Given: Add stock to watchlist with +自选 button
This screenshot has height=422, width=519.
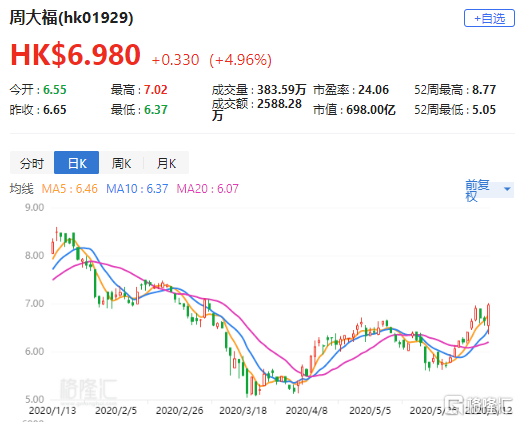Looking at the screenshot, I should click(x=489, y=18).
